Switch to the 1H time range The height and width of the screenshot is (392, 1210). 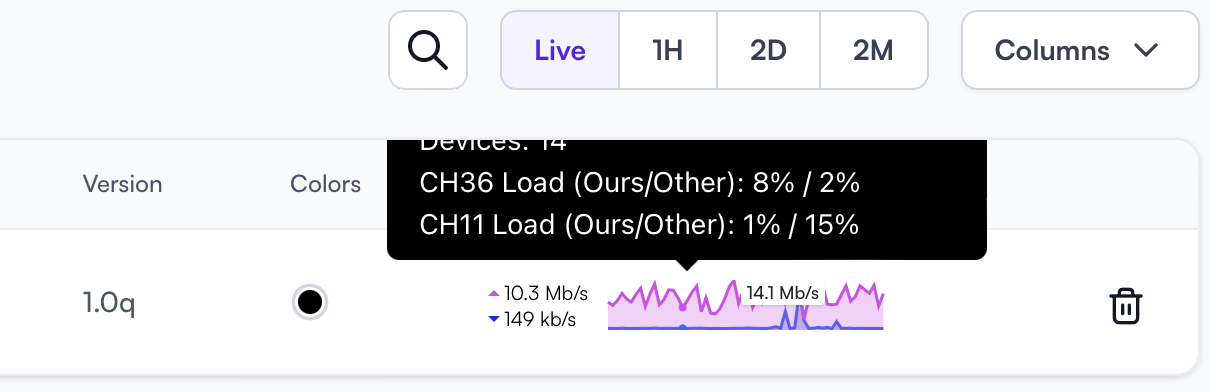(667, 50)
